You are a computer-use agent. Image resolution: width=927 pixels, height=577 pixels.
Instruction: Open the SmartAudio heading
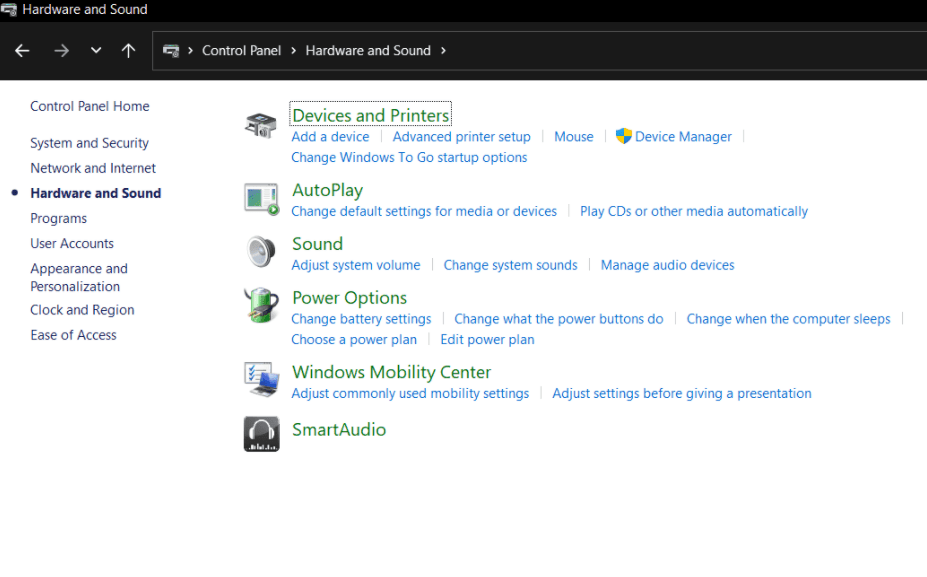tap(339, 429)
